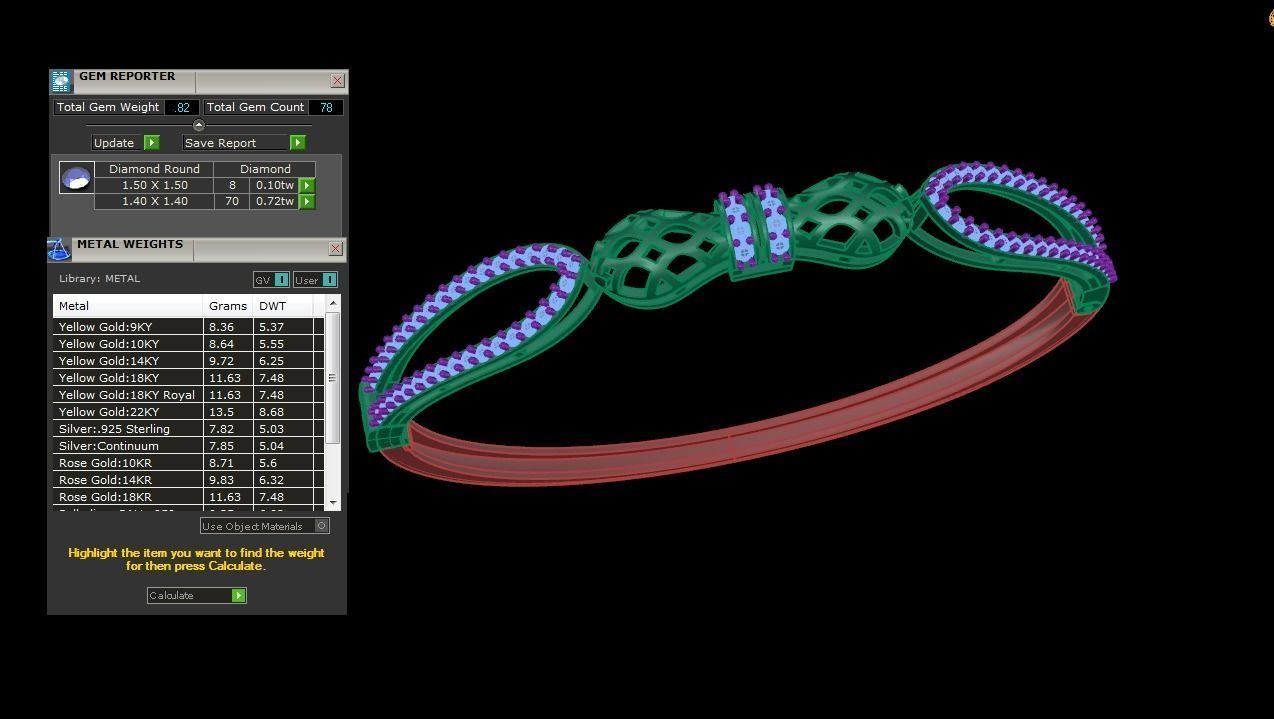Click the metal list scroll down arrow
1274x719 pixels.
333,503
